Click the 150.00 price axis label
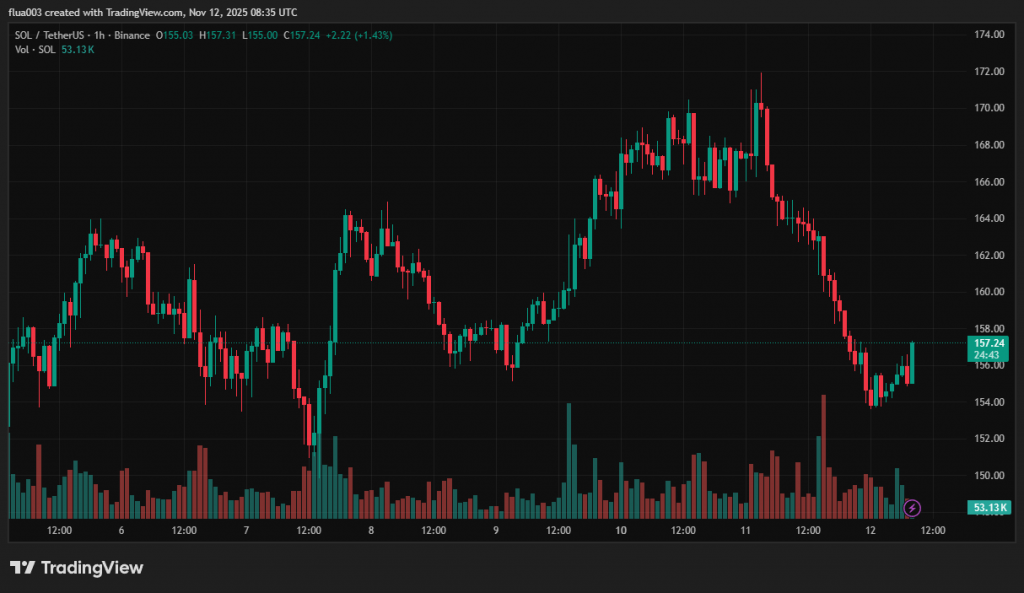The image size is (1024, 593). pyautogui.click(x=988, y=476)
